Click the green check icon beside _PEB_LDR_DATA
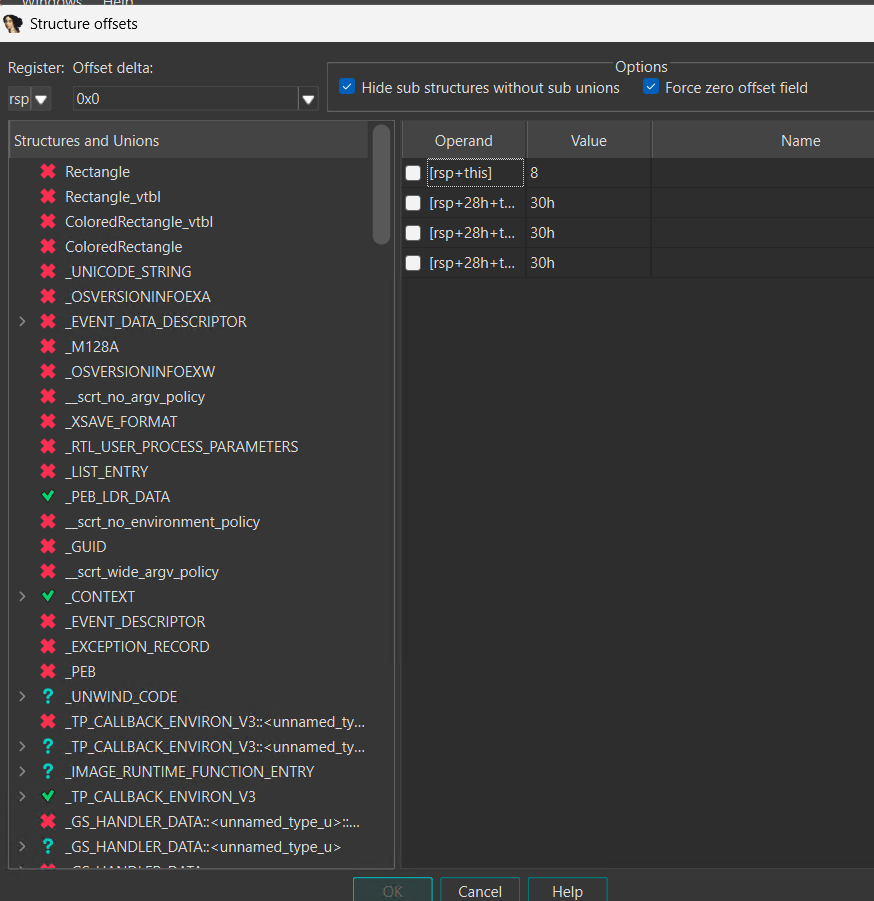Viewport: 874px width, 901px height. (47, 496)
